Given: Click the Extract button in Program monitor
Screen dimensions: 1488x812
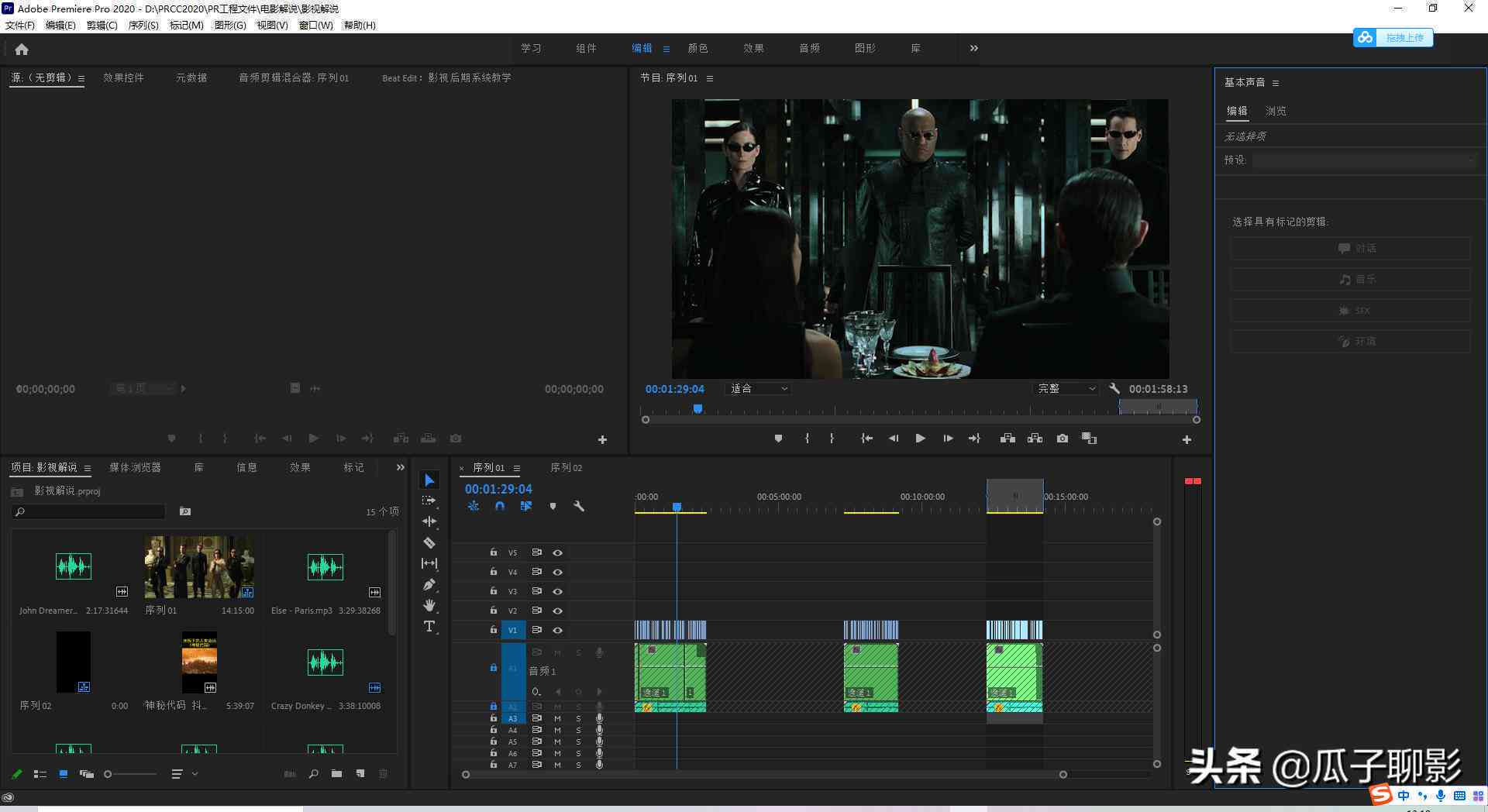Looking at the screenshot, I should (x=1035, y=439).
